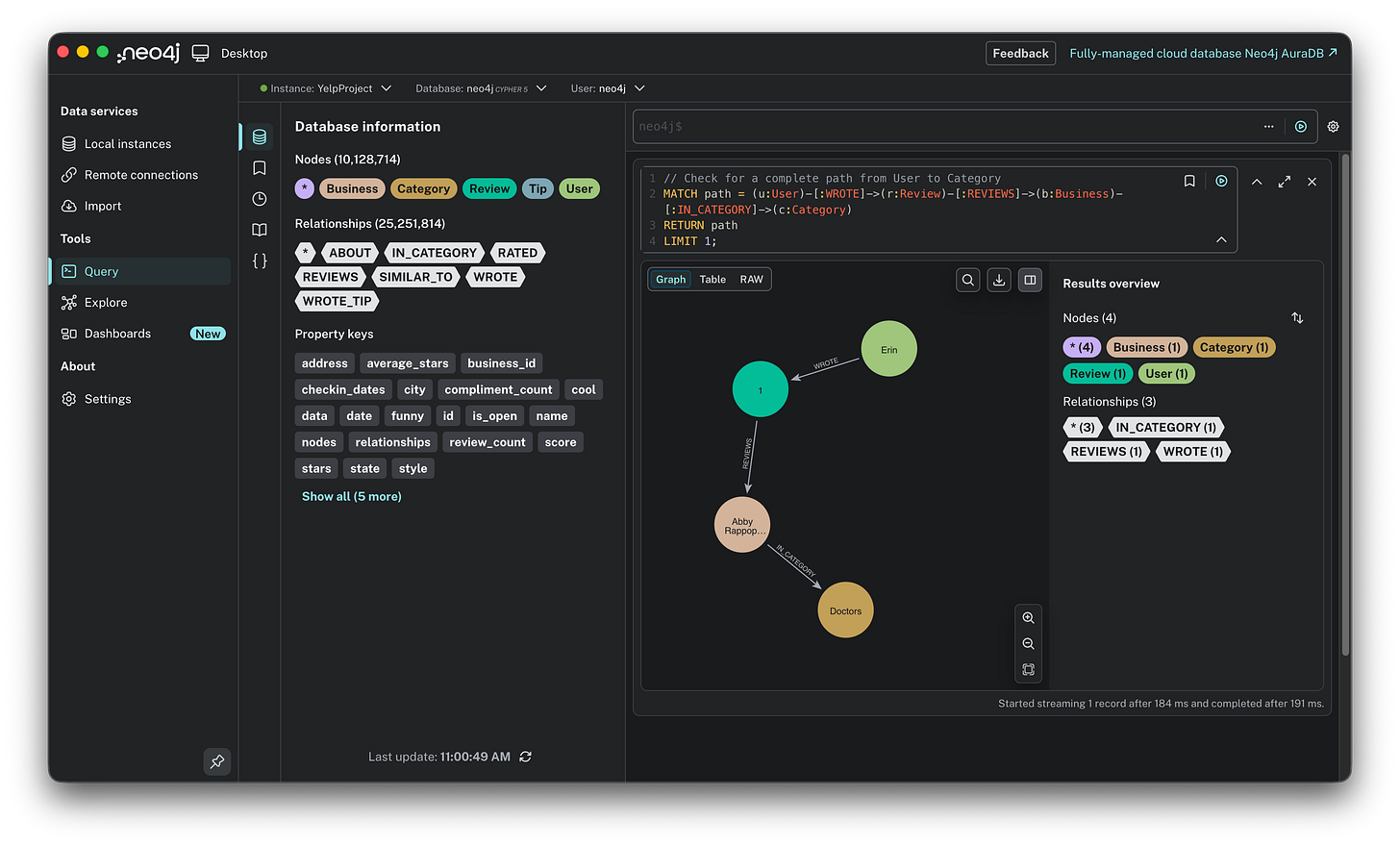Viewport: 1400px width, 846px height.
Task: Open the Explore tool
Action: click(107, 303)
